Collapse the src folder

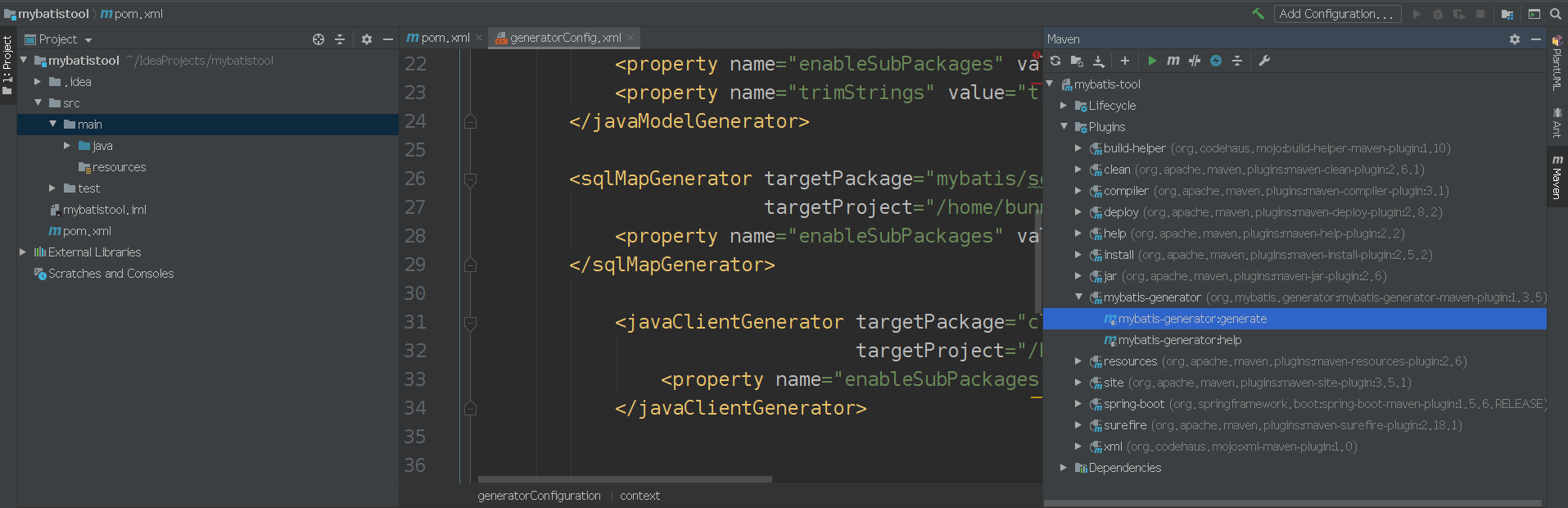point(38,103)
